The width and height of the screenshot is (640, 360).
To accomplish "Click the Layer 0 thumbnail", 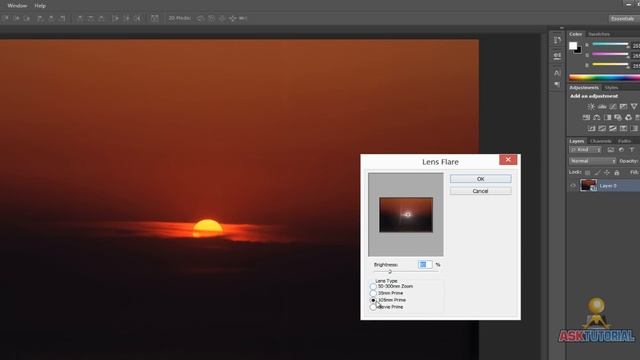I will point(588,185).
